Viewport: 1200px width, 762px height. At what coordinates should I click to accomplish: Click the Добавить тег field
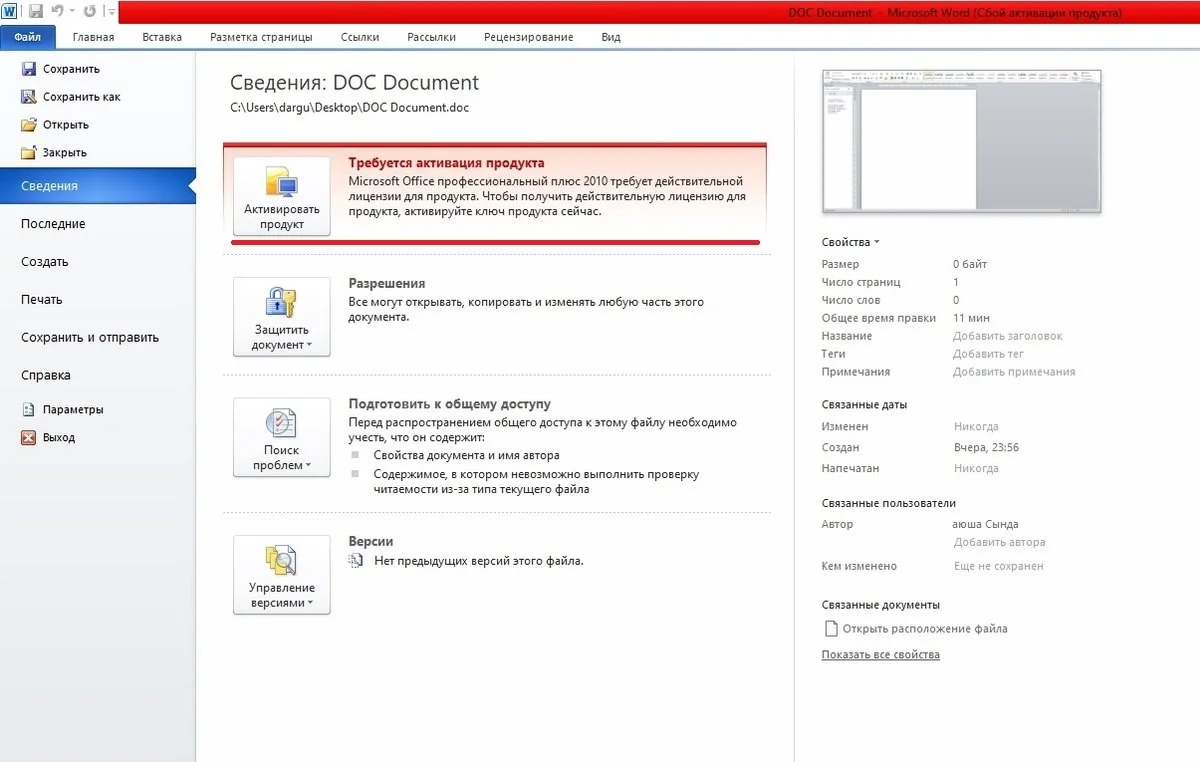point(988,354)
